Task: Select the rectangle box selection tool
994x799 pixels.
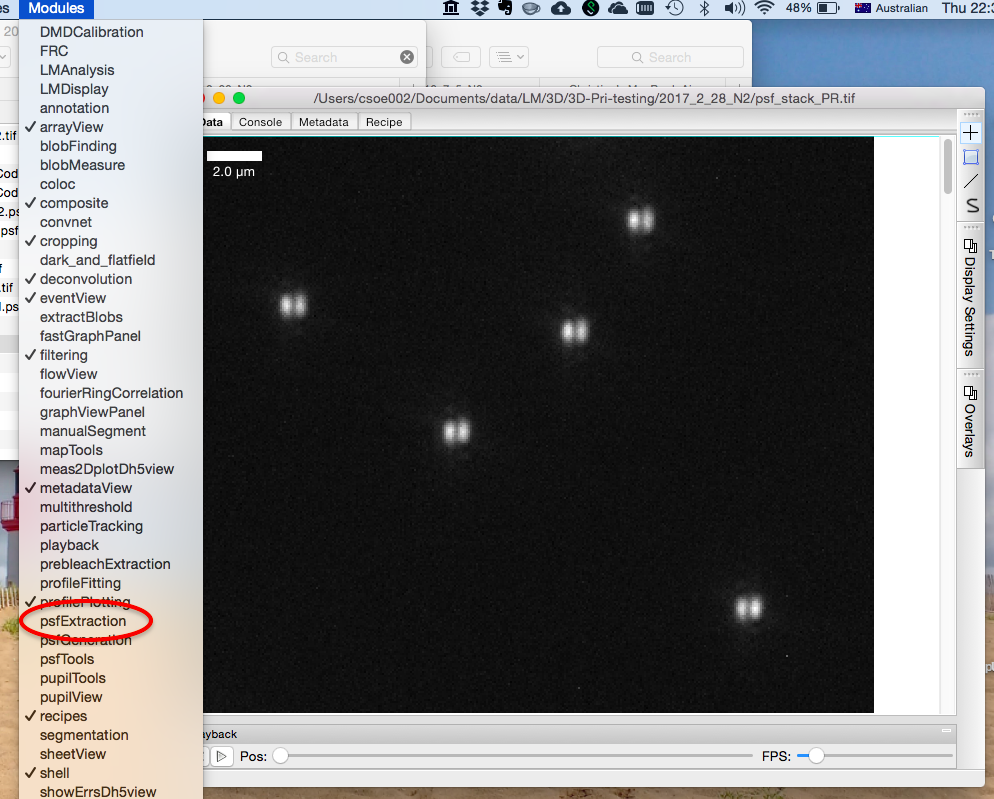Action: 971,157
